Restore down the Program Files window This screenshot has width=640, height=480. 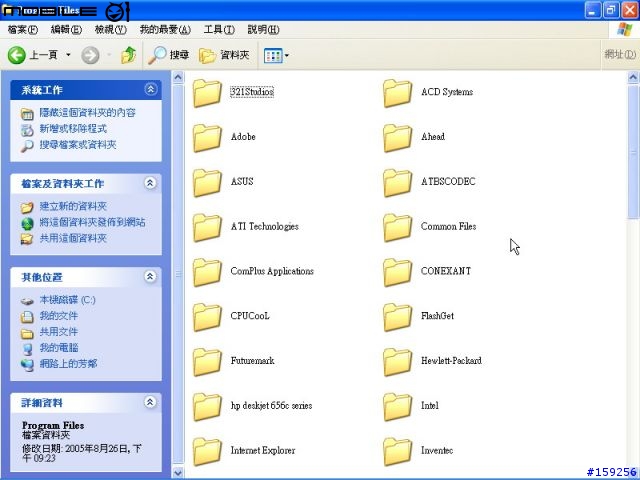click(x=611, y=10)
